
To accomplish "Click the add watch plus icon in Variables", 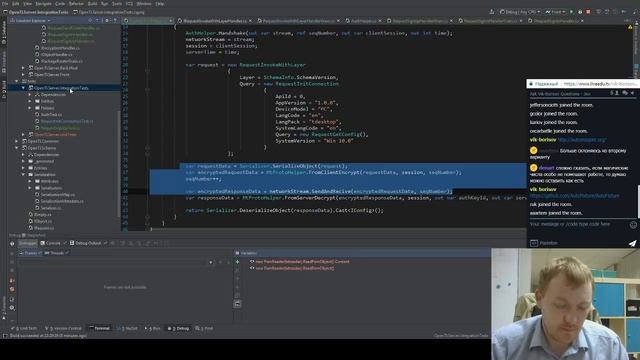I will click(238, 262).
